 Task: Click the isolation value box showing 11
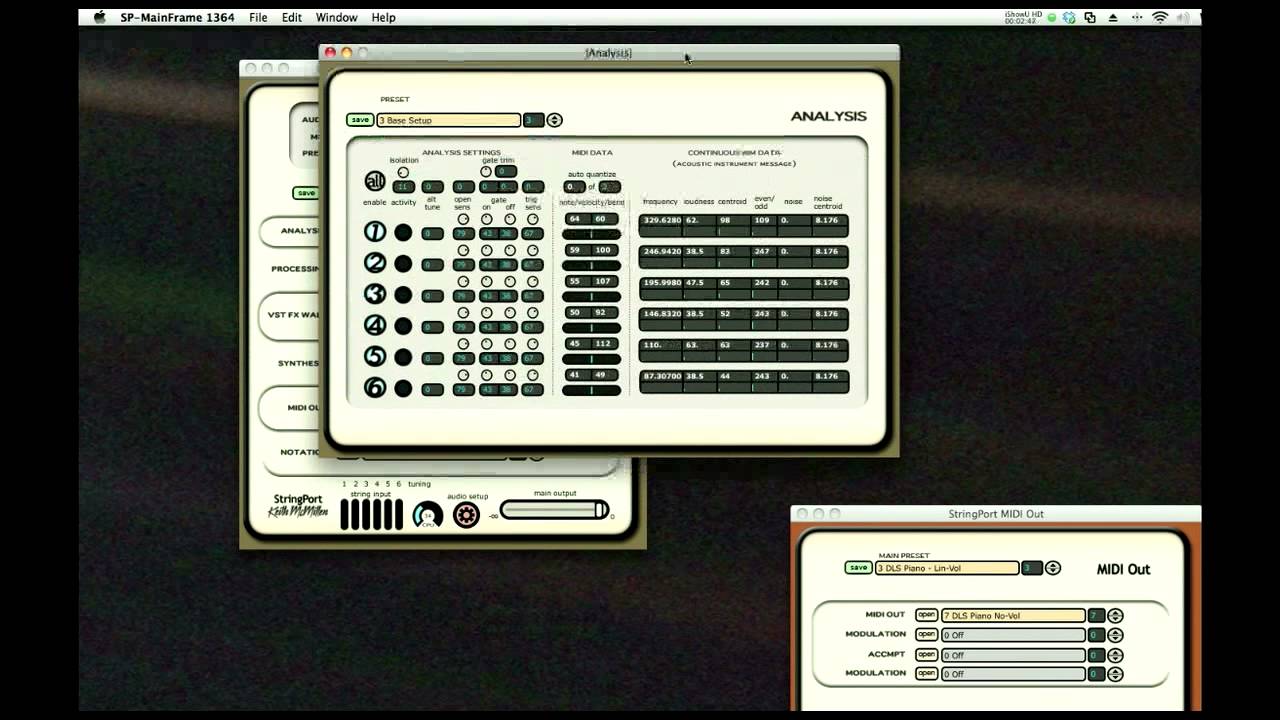tap(403, 187)
